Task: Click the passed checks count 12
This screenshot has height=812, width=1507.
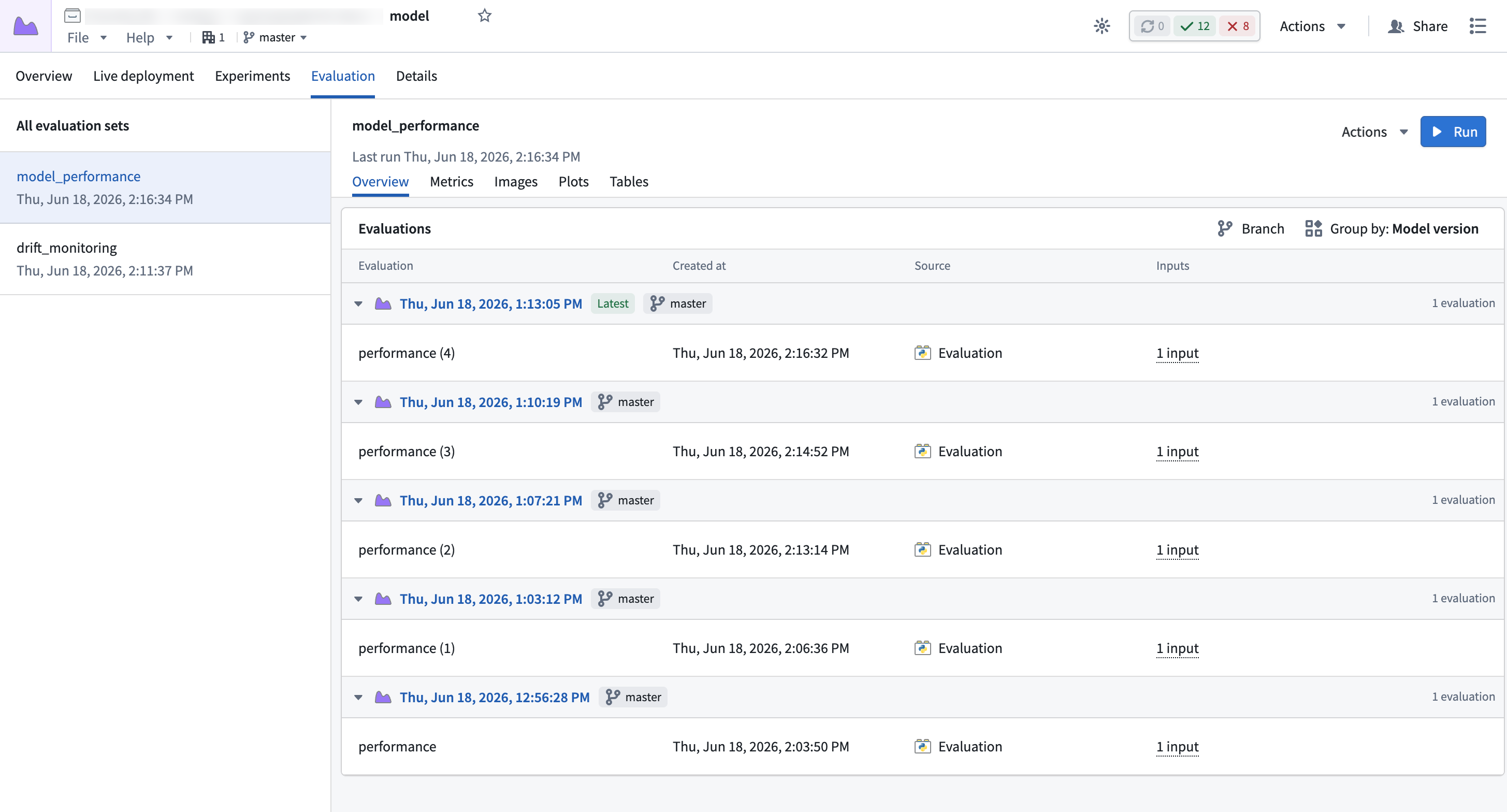Action: click(x=1195, y=26)
